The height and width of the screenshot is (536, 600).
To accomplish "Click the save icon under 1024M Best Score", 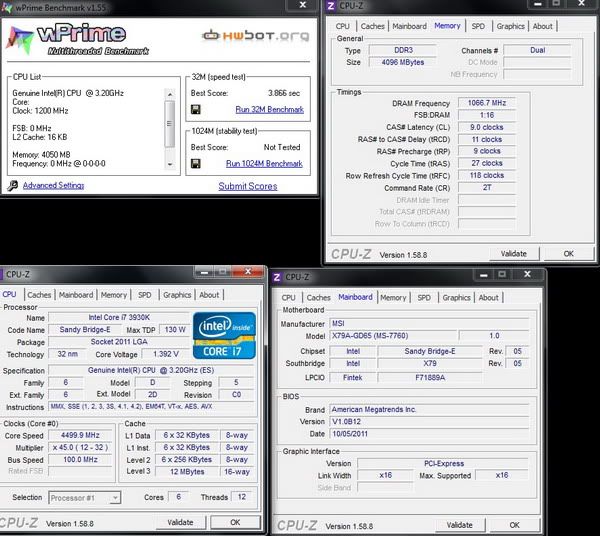I will (196, 164).
